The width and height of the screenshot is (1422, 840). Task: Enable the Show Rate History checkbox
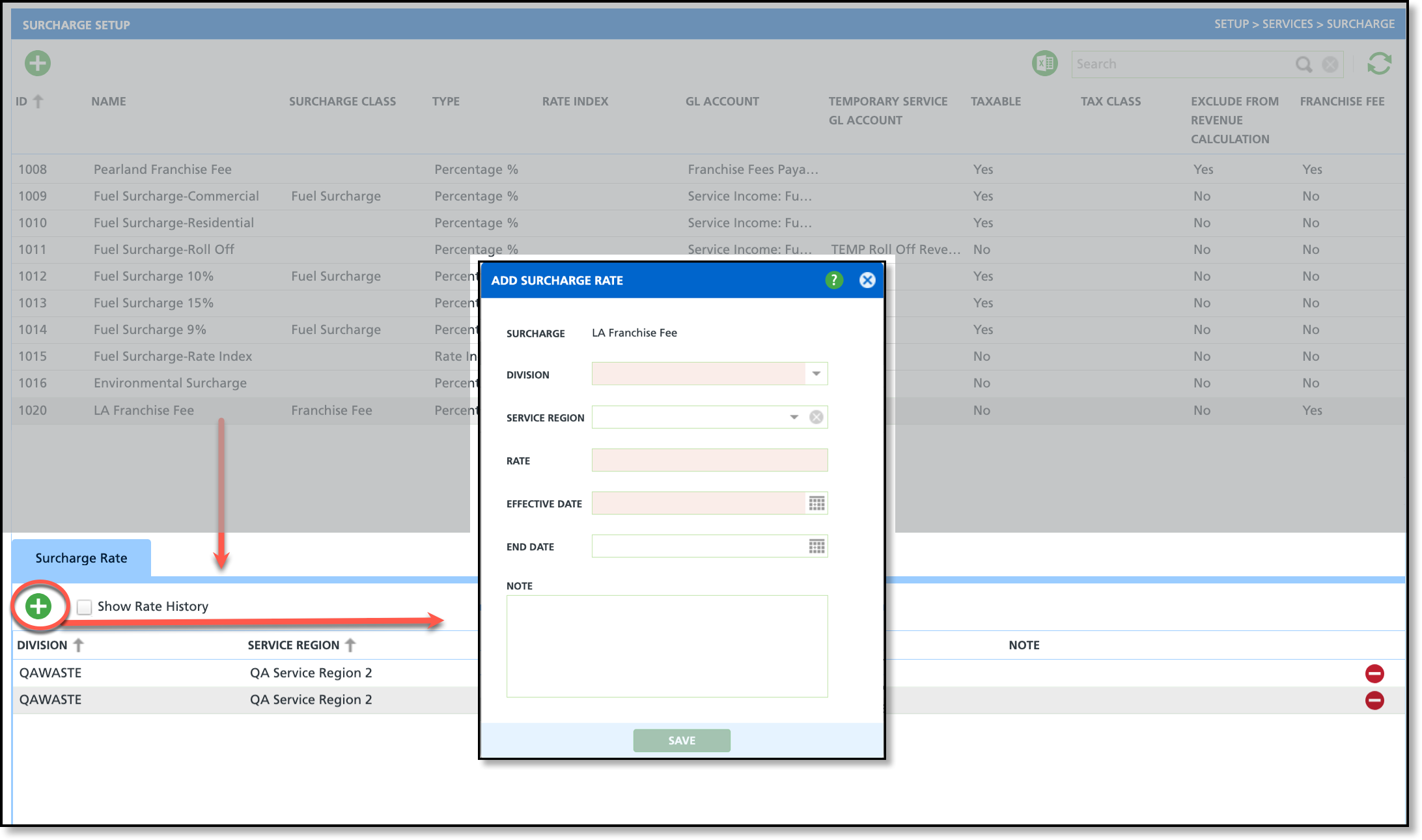click(x=84, y=607)
